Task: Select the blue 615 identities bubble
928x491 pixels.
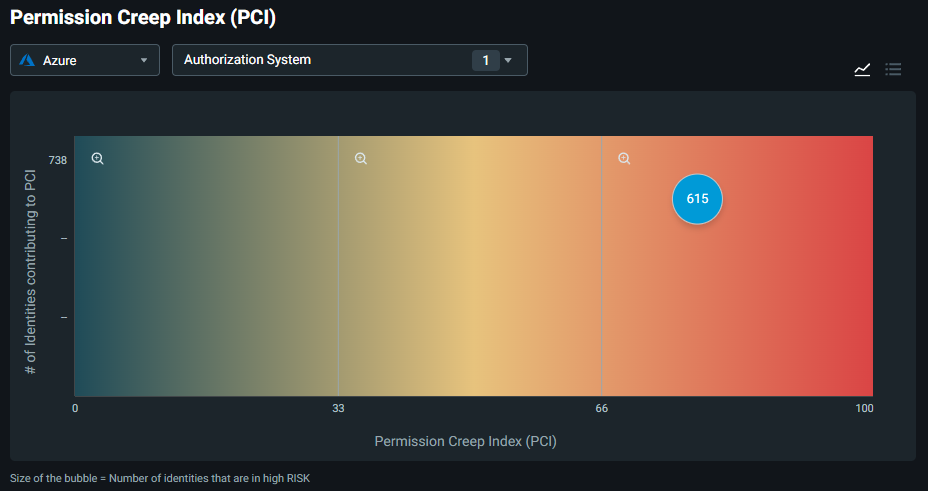Action: (697, 198)
